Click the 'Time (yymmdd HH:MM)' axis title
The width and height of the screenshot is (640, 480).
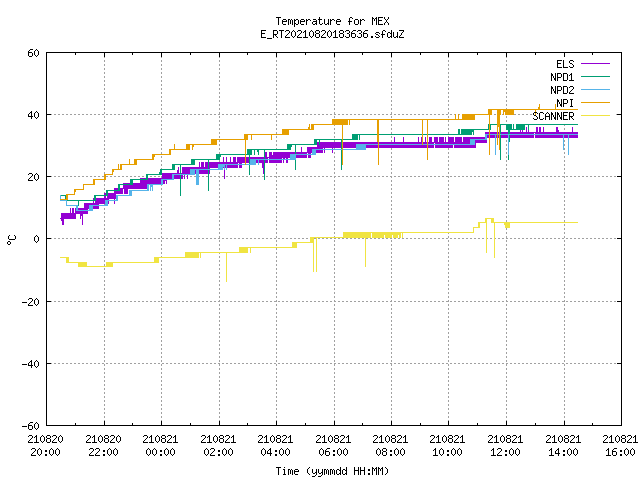[332, 471]
